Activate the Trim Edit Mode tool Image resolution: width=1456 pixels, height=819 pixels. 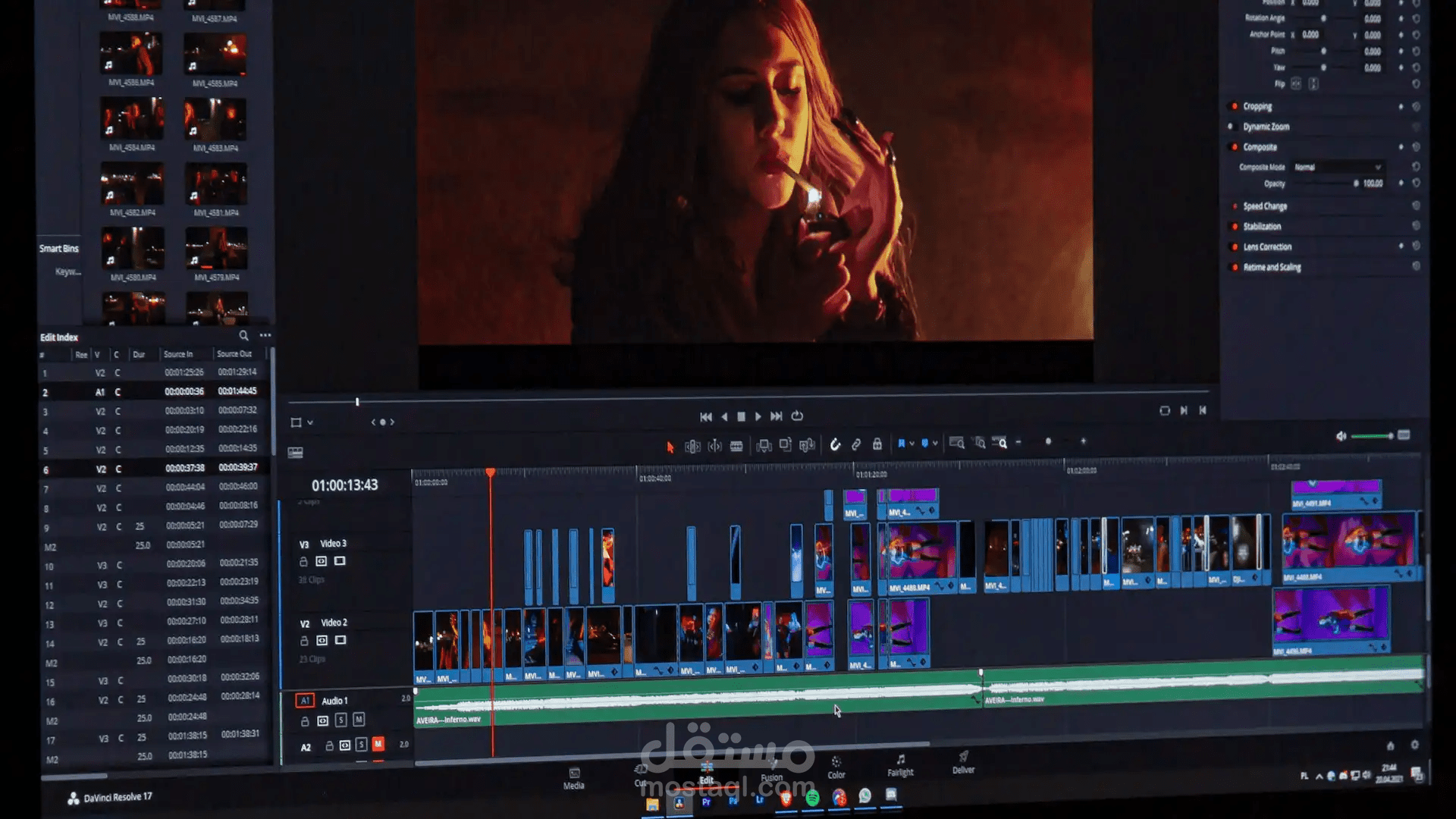pos(692,447)
